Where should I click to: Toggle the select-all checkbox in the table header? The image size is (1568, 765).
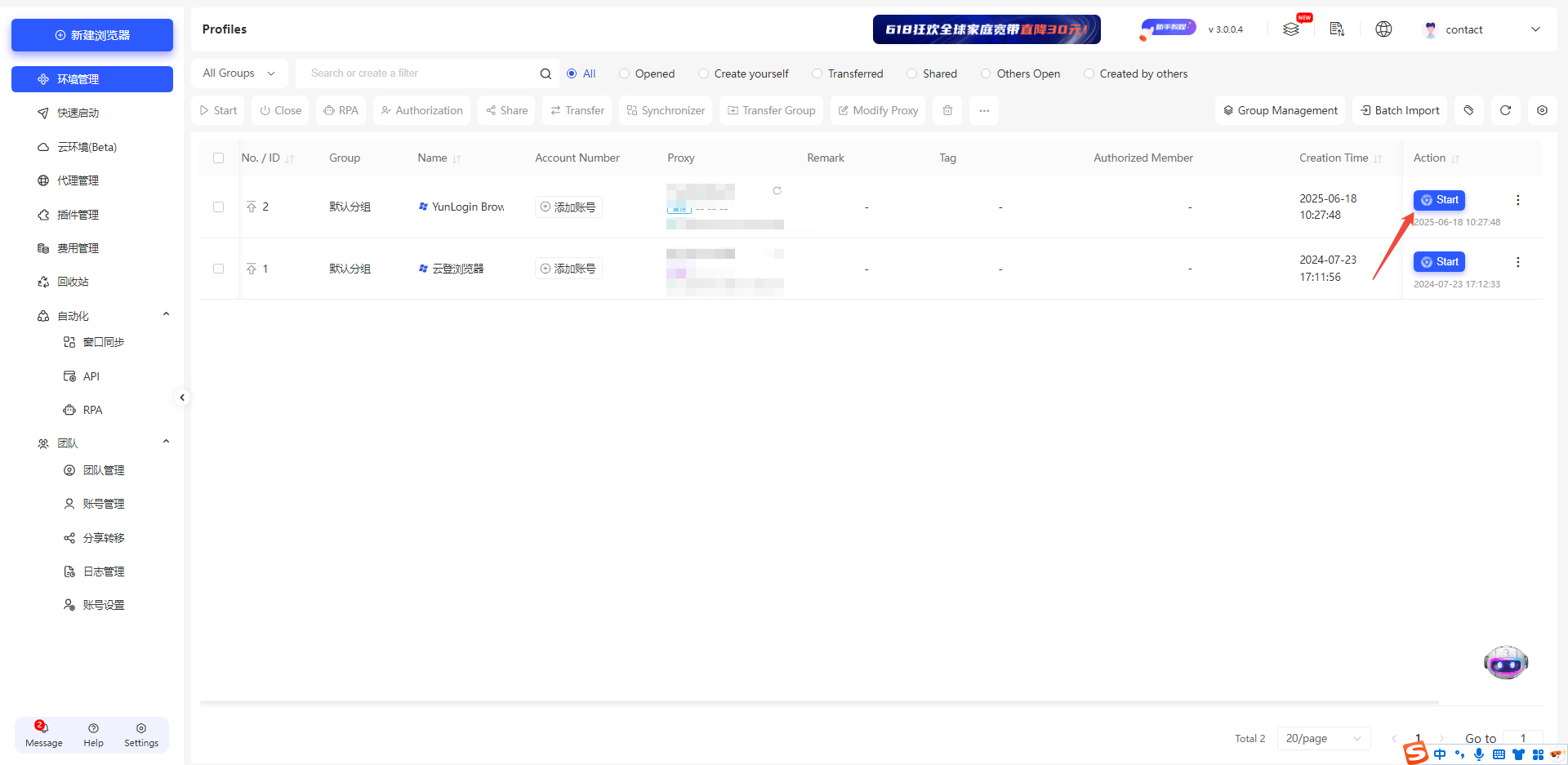pos(218,158)
